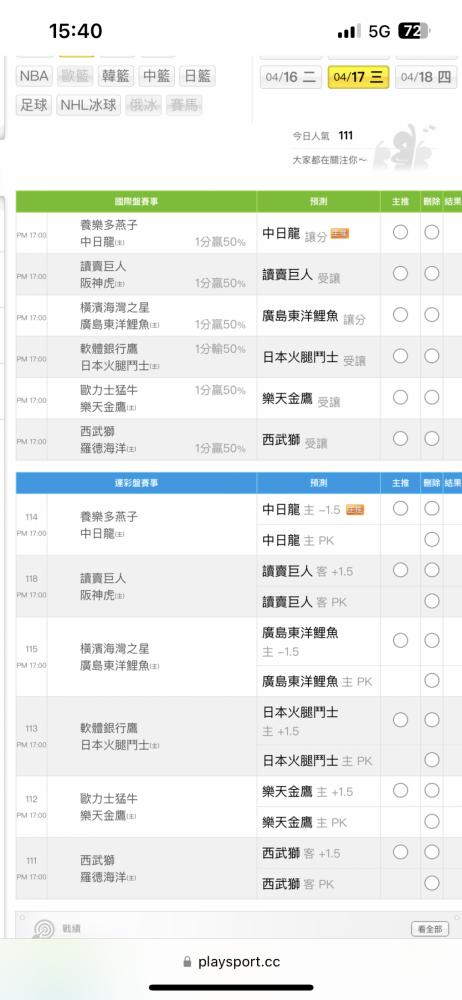Set 主推 for 樂天金鷹 受讓 pick
The image size is (462, 1000).
tap(400, 397)
